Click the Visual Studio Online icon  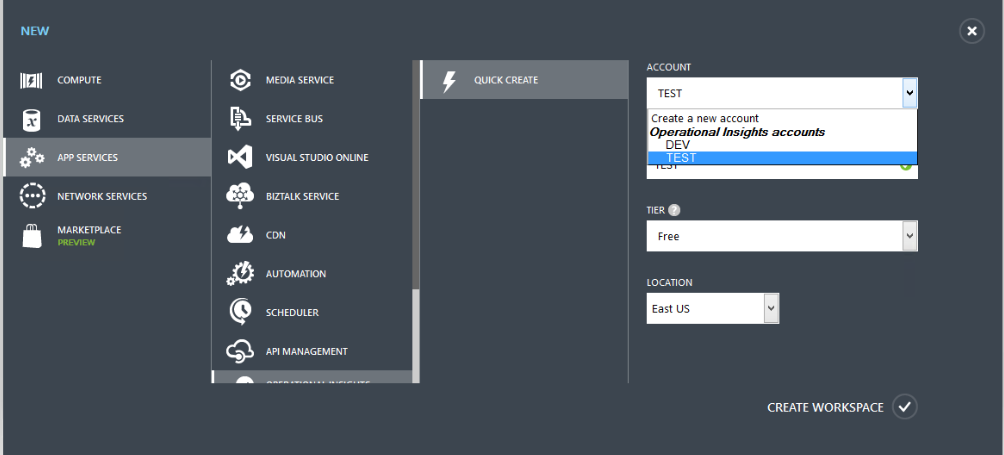240,158
